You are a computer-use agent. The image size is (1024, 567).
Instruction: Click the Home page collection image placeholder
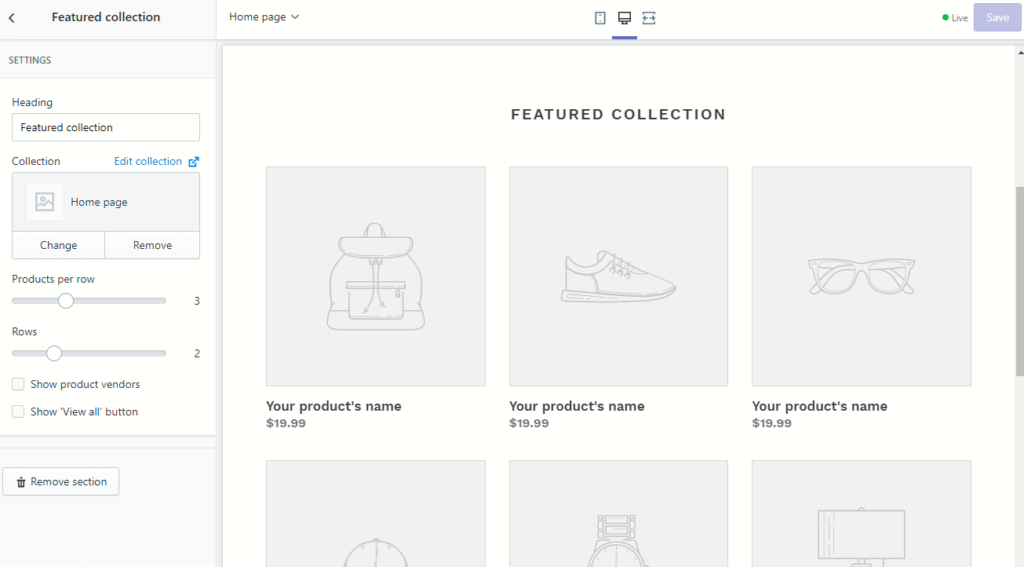click(x=44, y=202)
